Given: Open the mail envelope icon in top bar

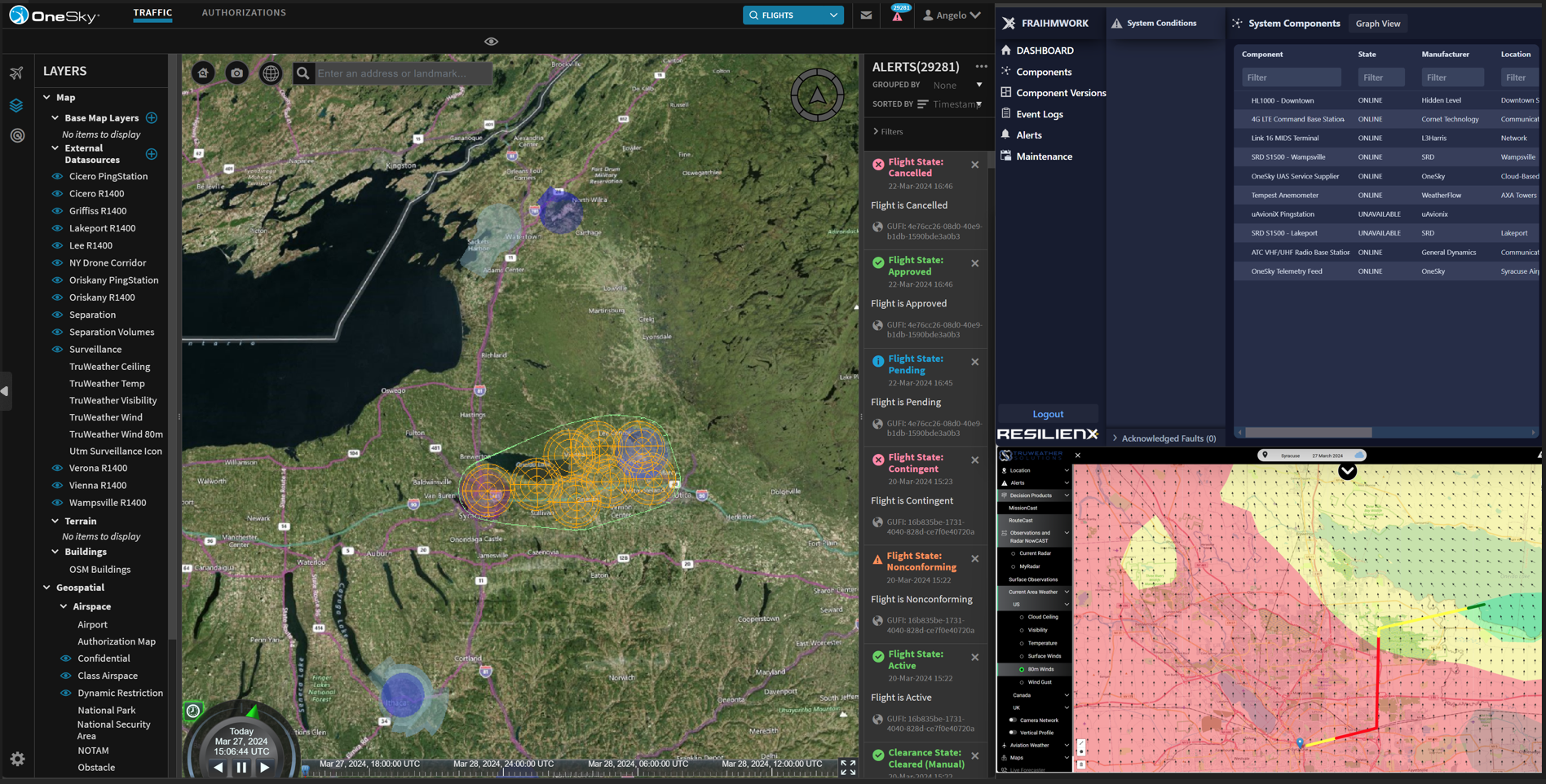Looking at the screenshot, I should point(866,15).
